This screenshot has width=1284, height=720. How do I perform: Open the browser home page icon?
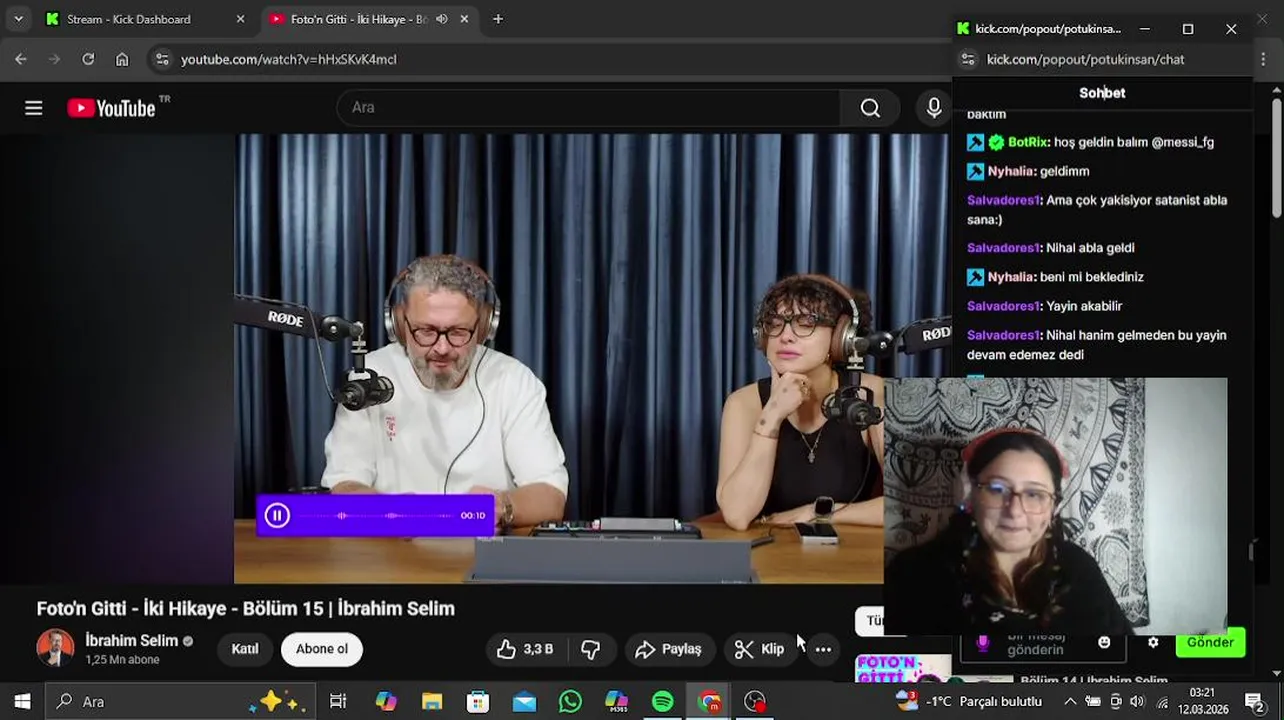(x=122, y=59)
